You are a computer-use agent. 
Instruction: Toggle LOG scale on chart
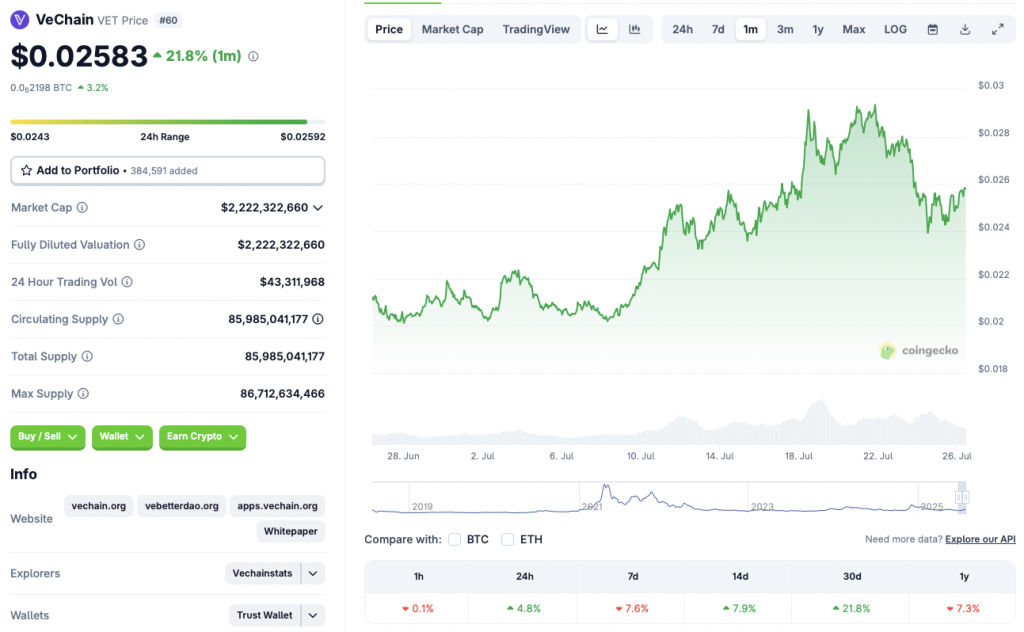[x=895, y=29]
